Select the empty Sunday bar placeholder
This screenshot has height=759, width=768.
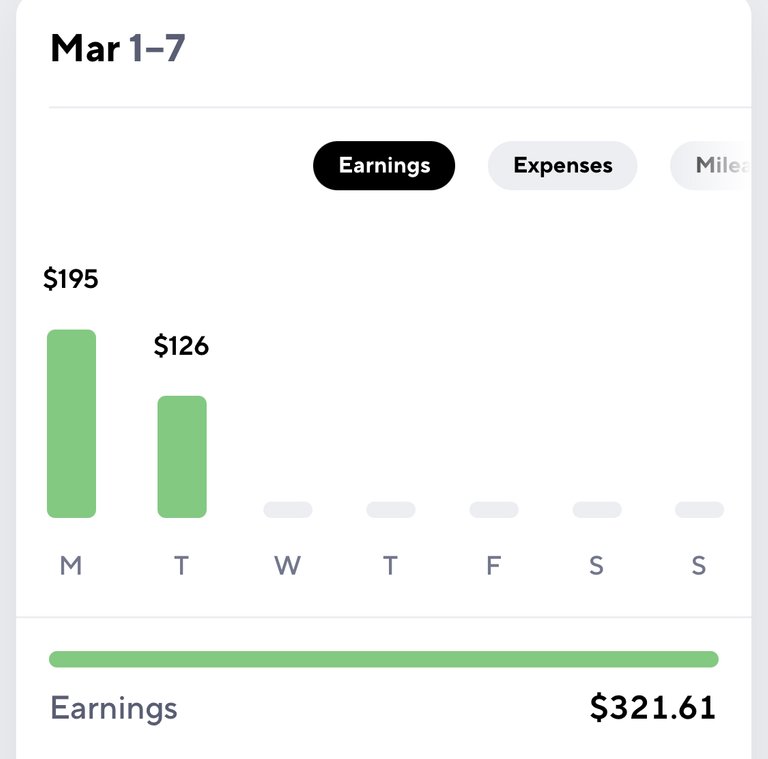point(699,510)
